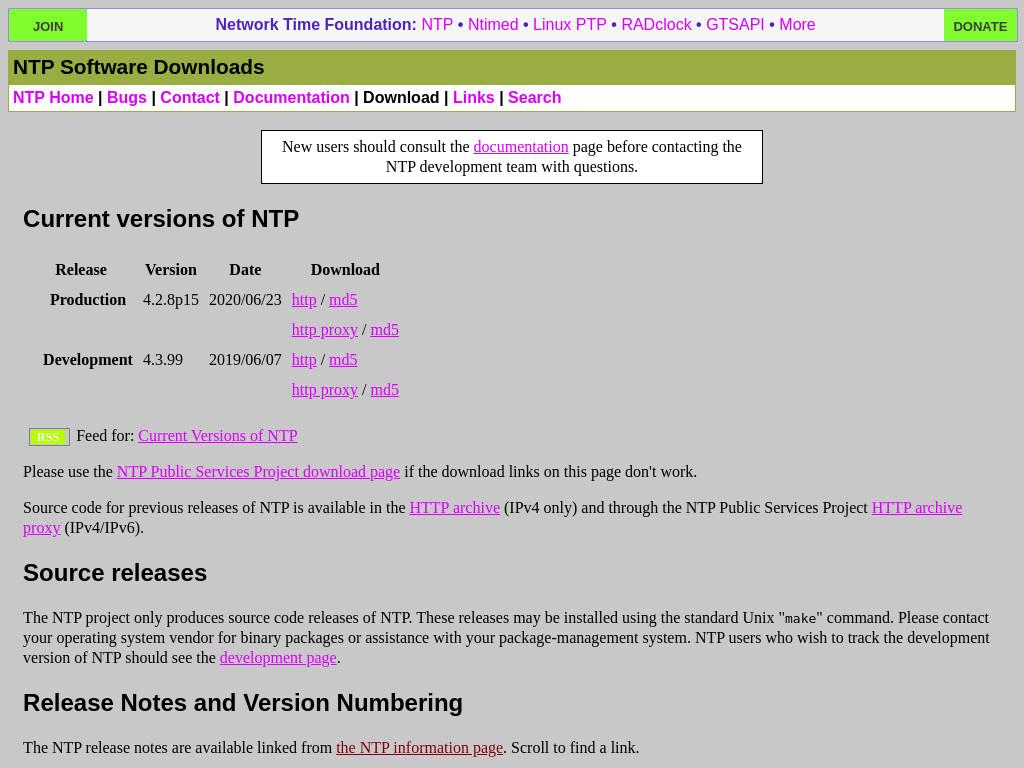The height and width of the screenshot is (768, 1024).
Task: Open the NTP information page link
Action: point(419,748)
